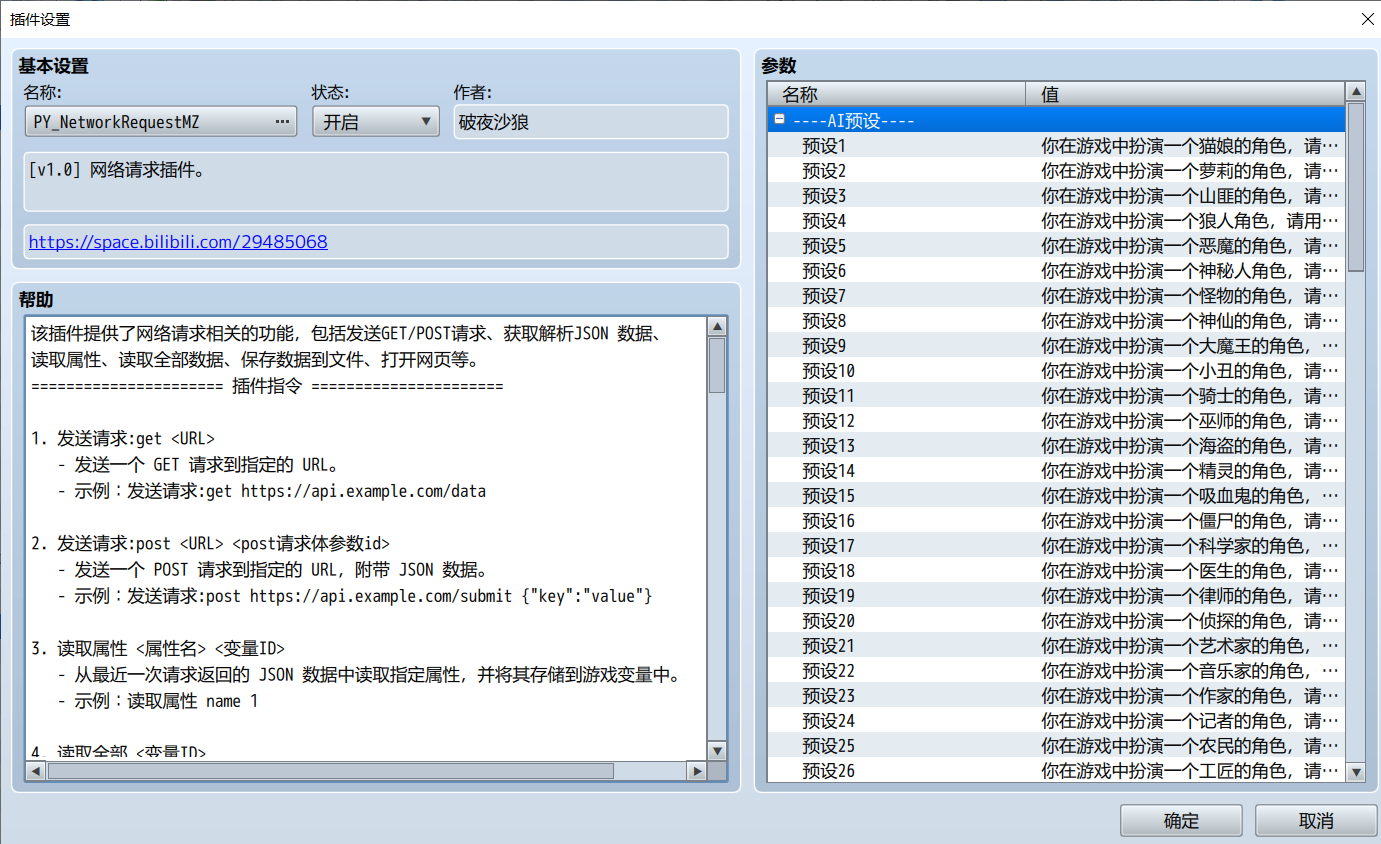Click the 值 column header
The width and height of the screenshot is (1381, 844).
click(1186, 94)
